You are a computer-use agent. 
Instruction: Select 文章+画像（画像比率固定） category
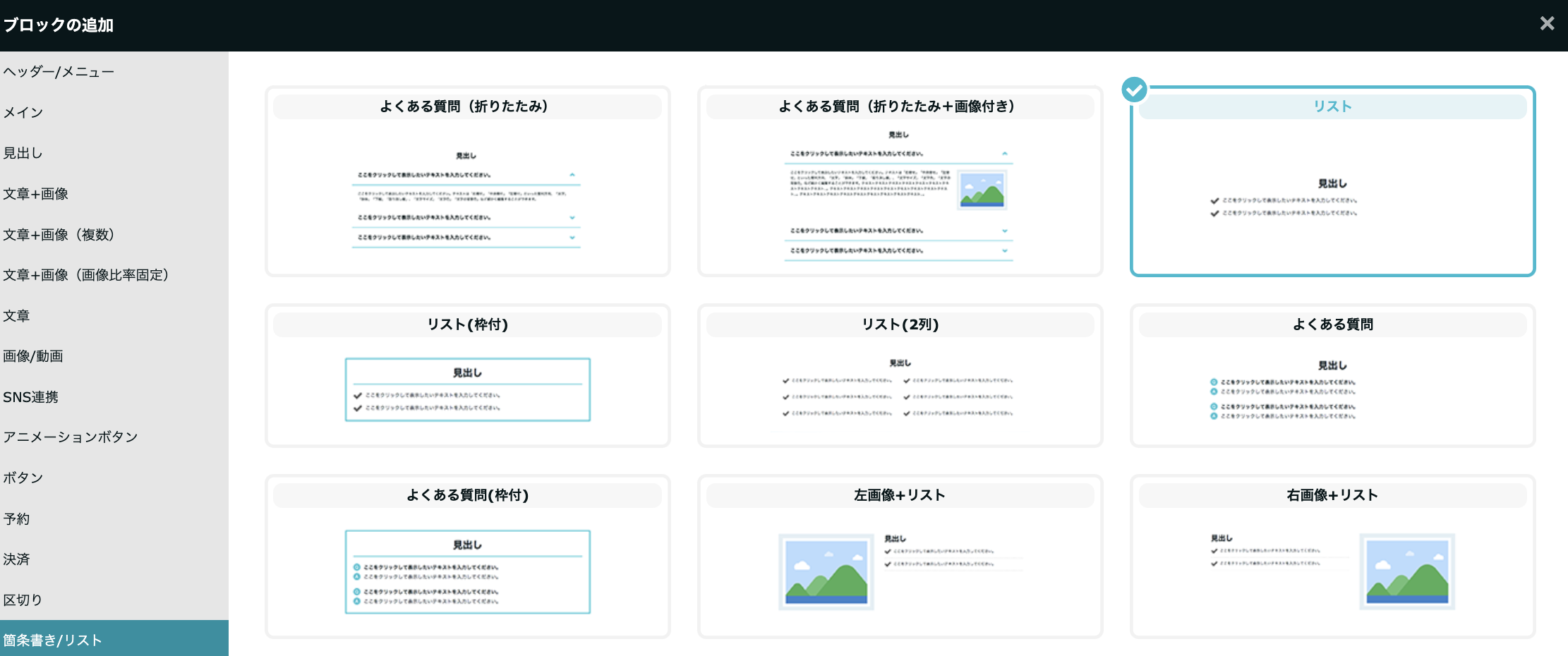114,275
